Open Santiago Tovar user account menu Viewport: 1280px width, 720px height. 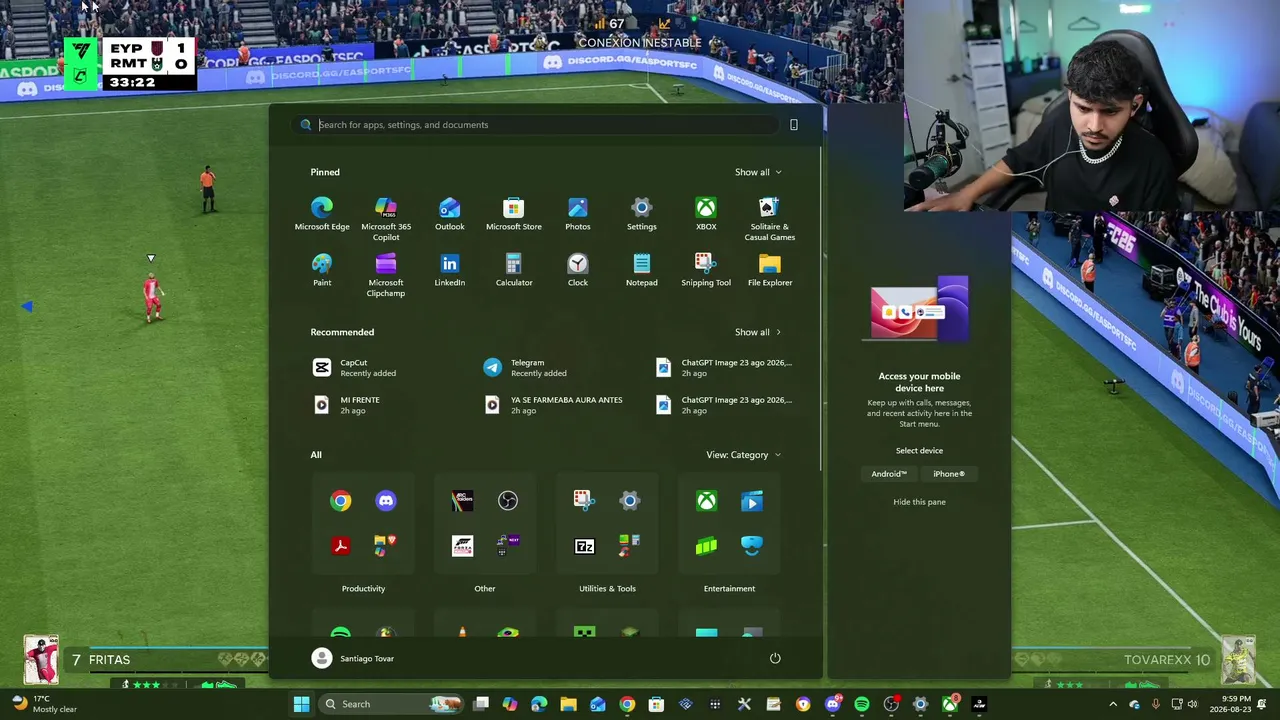[353, 658]
